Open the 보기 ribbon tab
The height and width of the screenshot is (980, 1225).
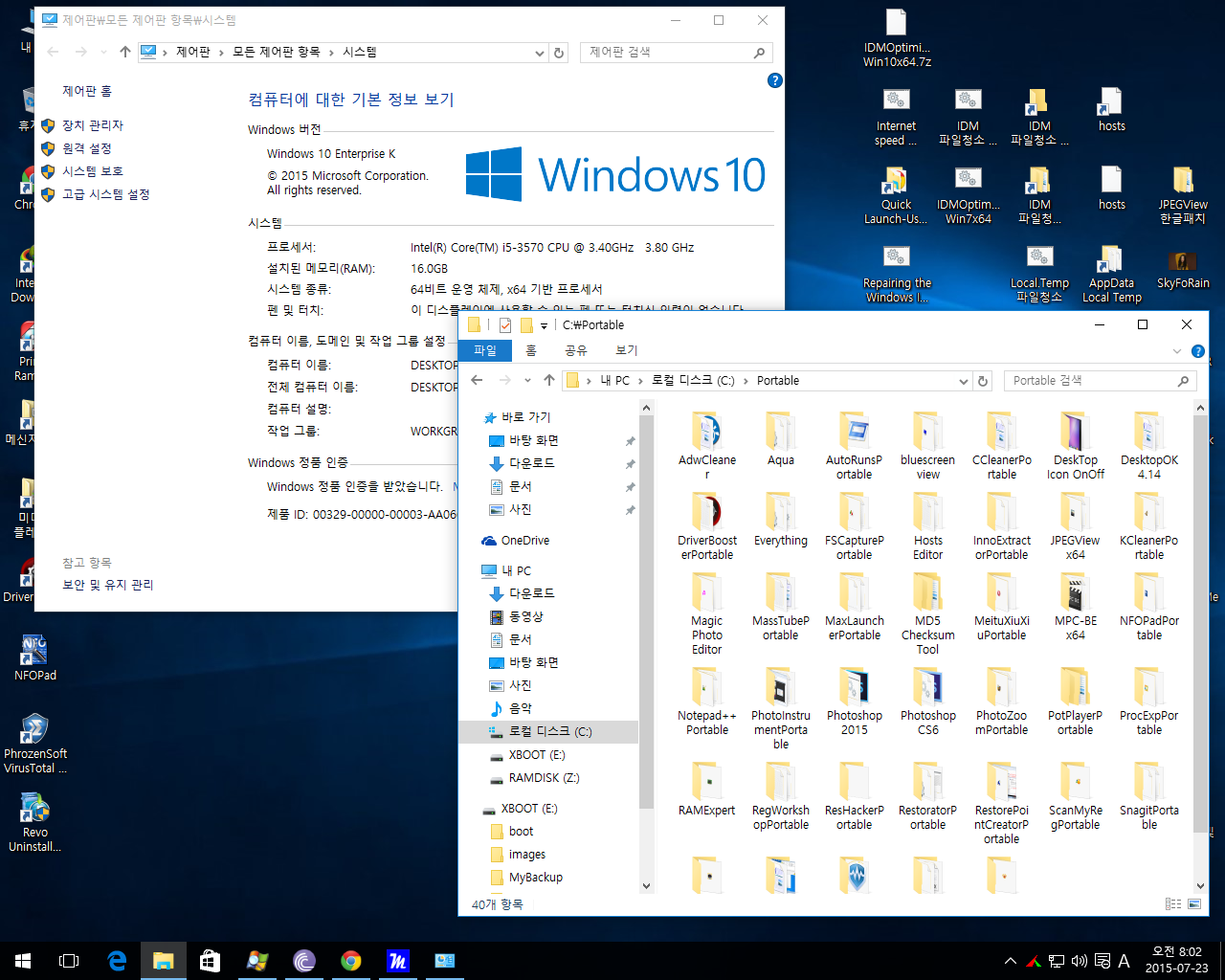tap(627, 350)
